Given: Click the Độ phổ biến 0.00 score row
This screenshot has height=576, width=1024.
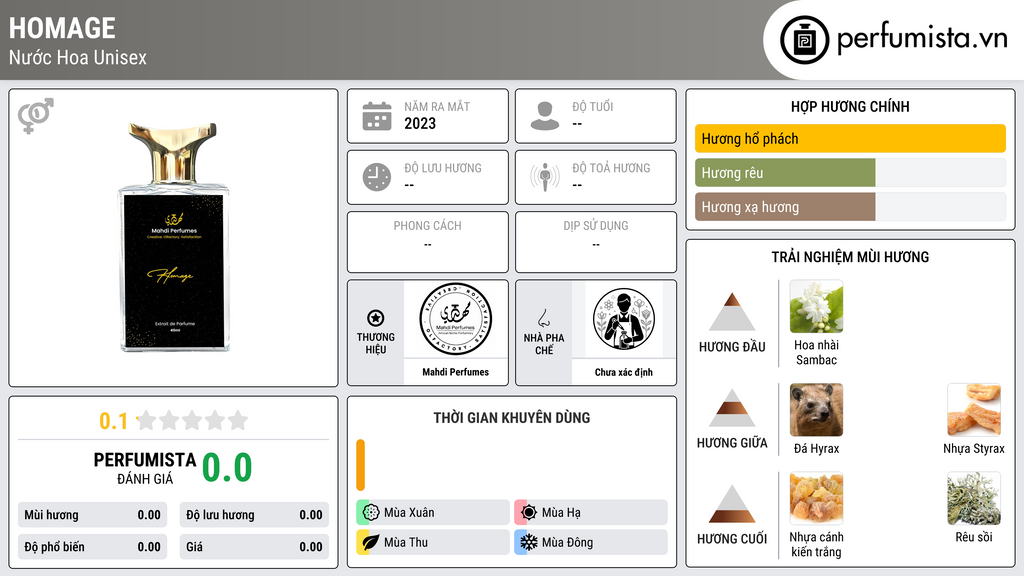Looking at the screenshot, I should 93,547.
